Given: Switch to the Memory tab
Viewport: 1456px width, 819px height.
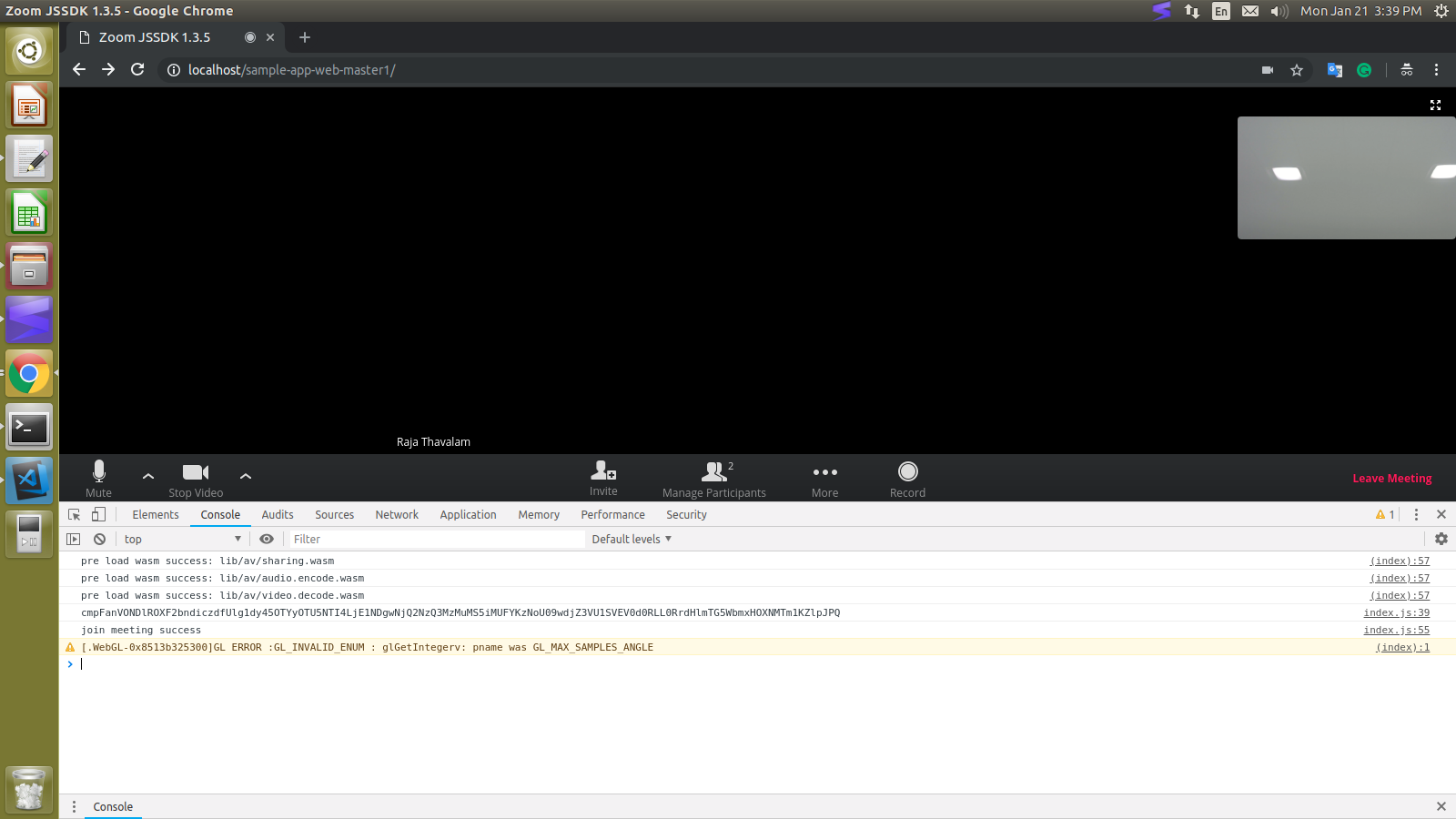Looking at the screenshot, I should (x=539, y=514).
